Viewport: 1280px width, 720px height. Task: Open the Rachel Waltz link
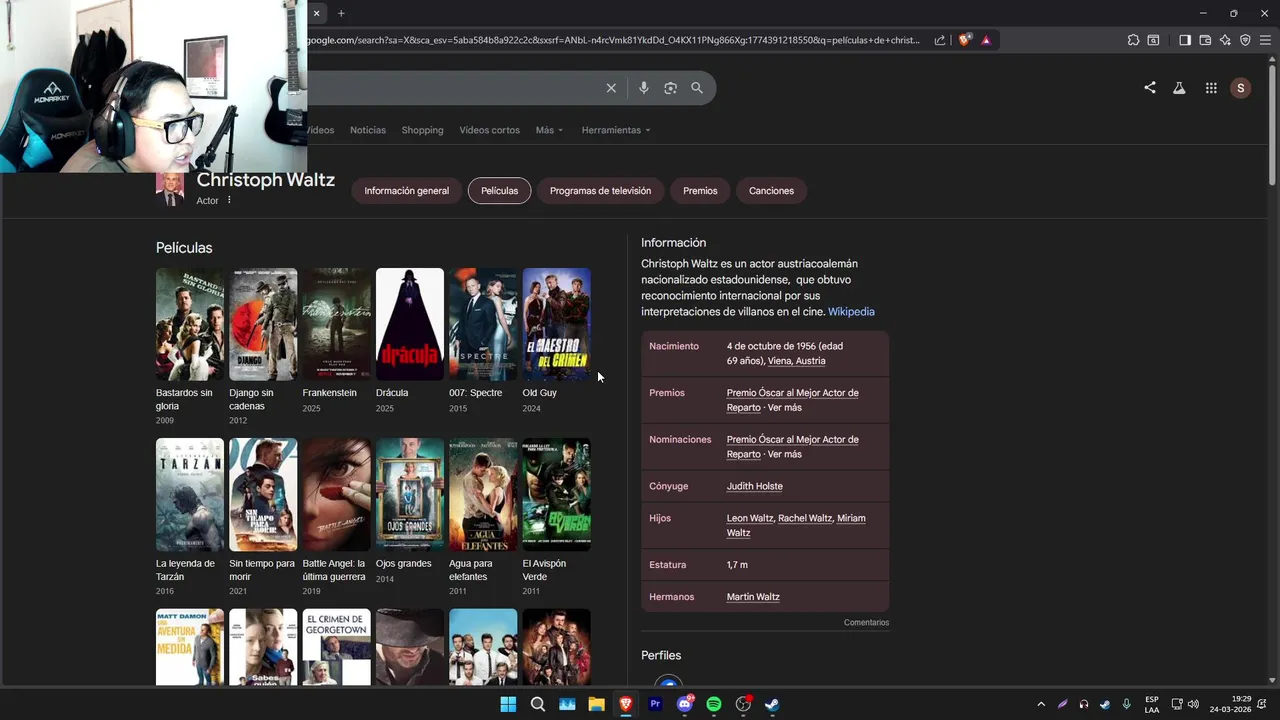(x=805, y=518)
